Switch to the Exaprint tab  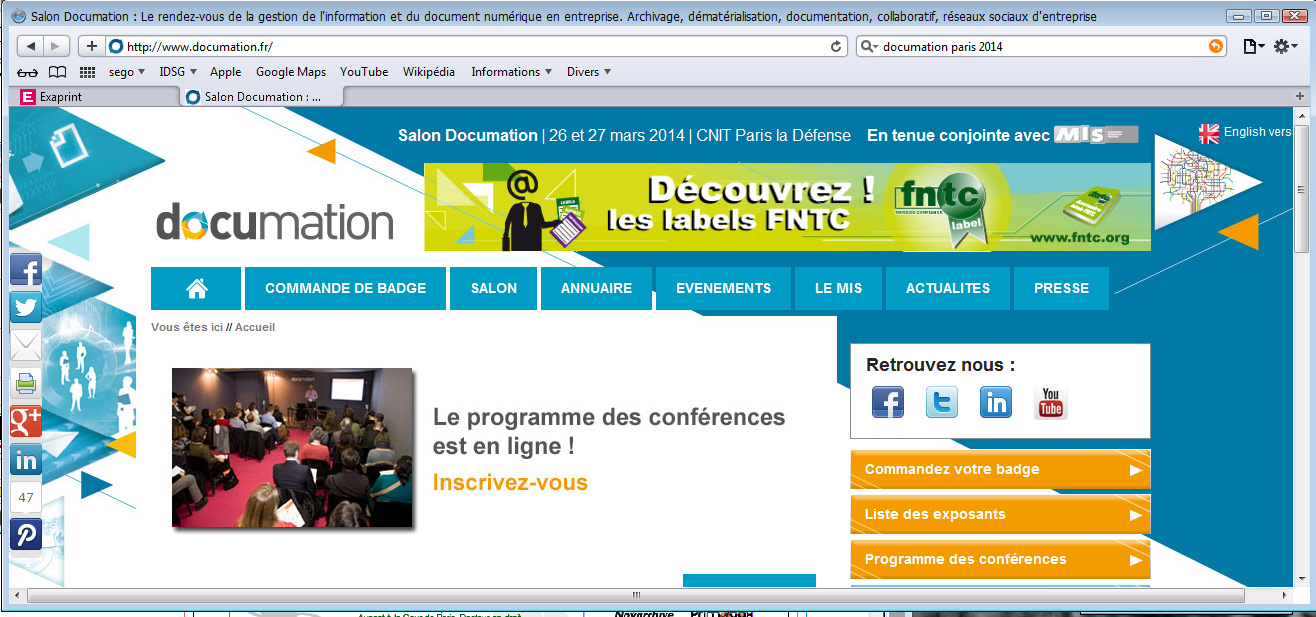click(x=95, y=97)
